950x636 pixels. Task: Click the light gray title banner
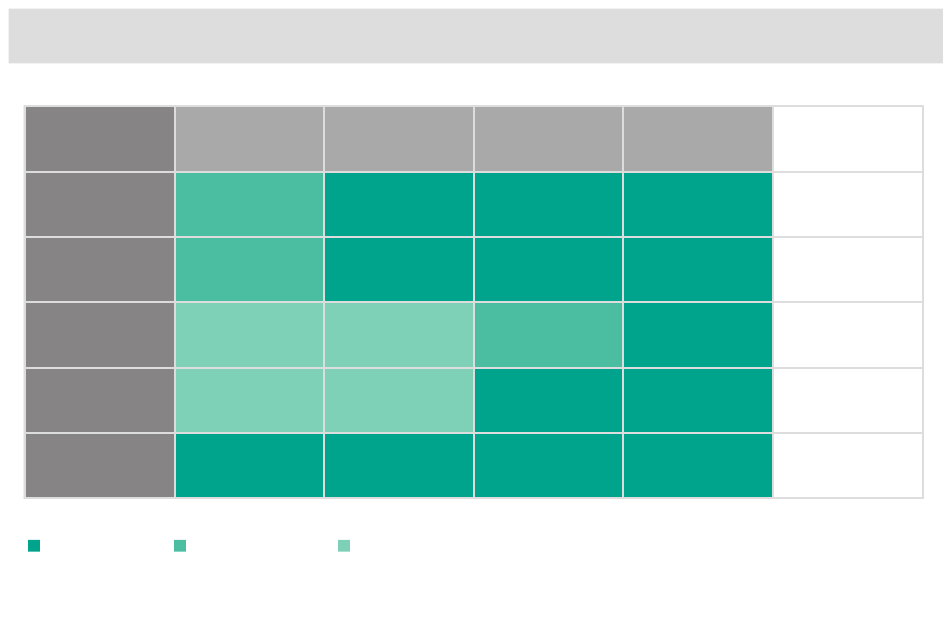coord(476,36)
